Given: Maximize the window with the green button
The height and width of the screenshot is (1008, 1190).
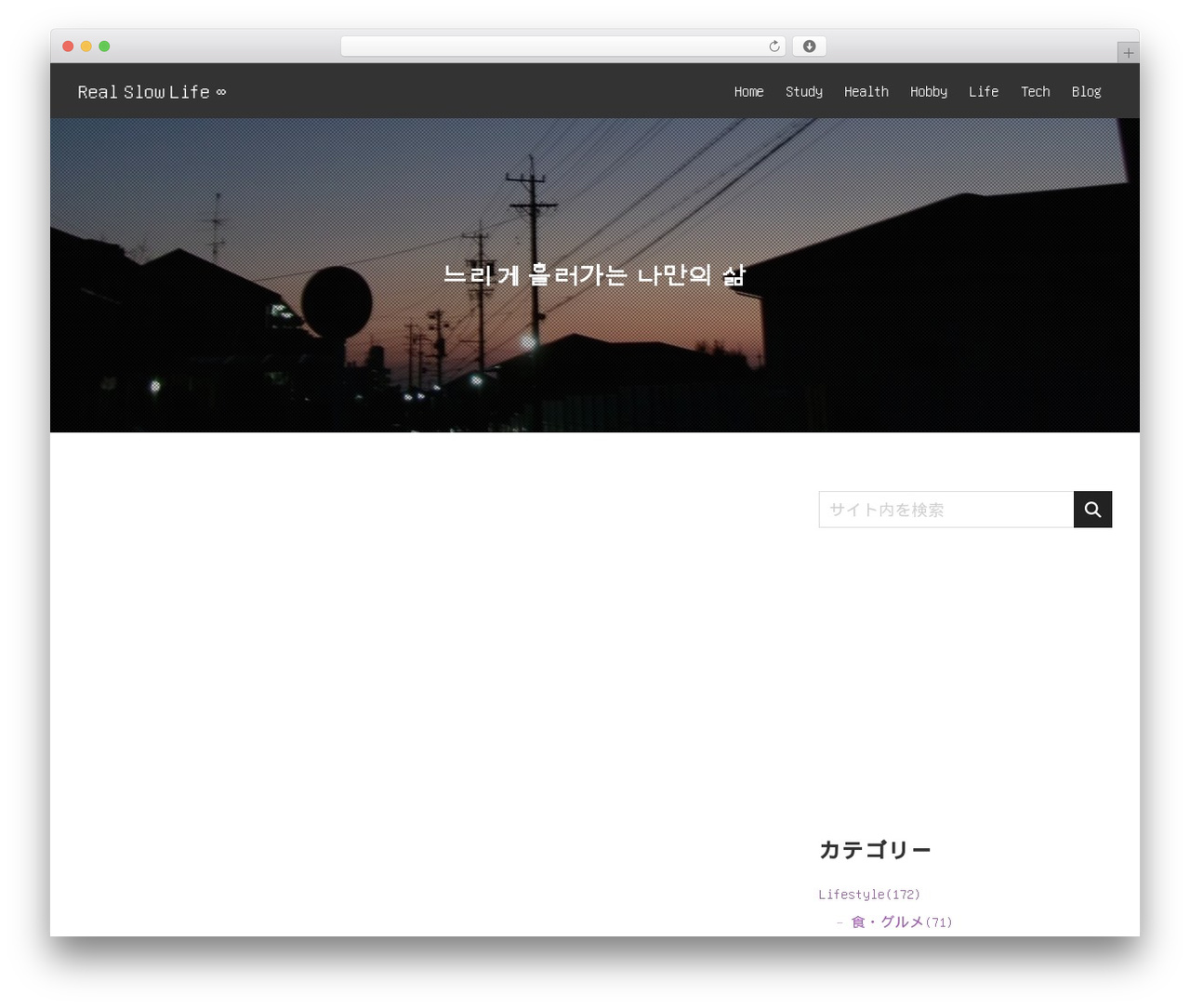Looking at the screenshot, I should click(104, 46).
